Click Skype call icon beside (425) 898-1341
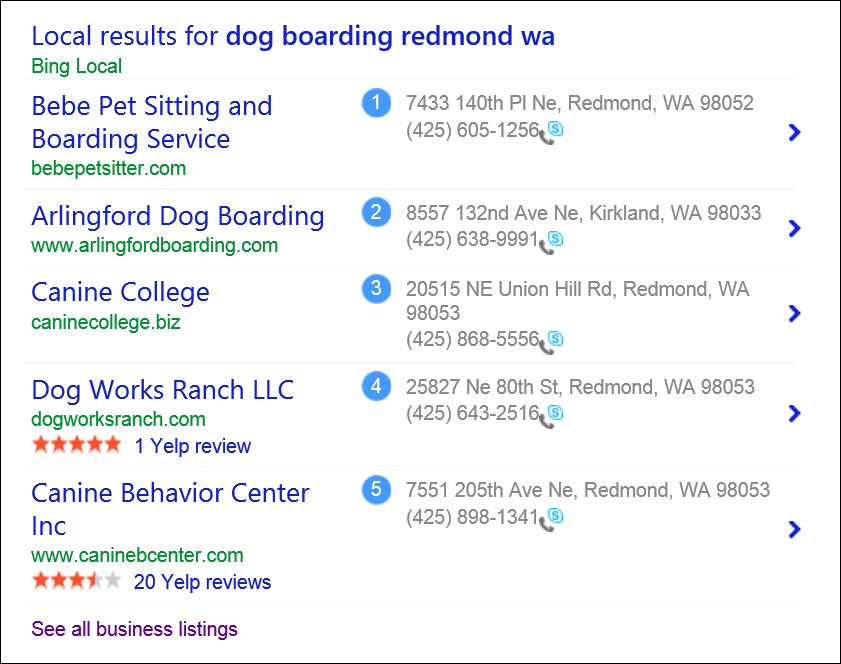The height and width of the screenshot is (664, 841). (551, 520)
